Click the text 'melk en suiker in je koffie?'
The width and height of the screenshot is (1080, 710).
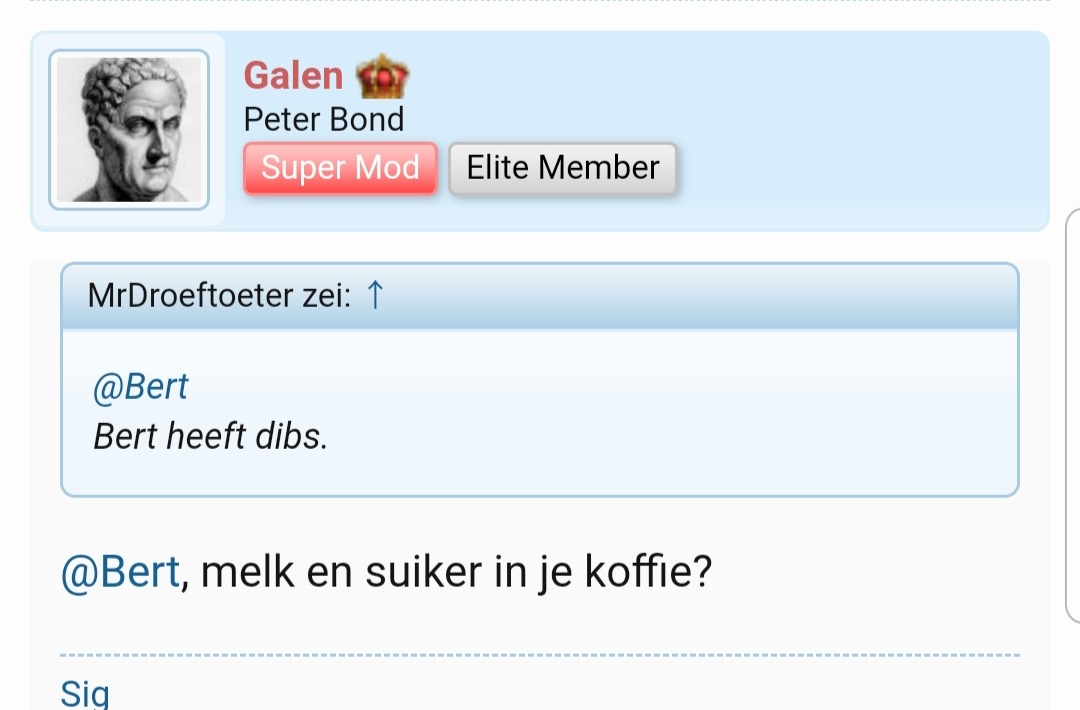(x=456, y=573)
